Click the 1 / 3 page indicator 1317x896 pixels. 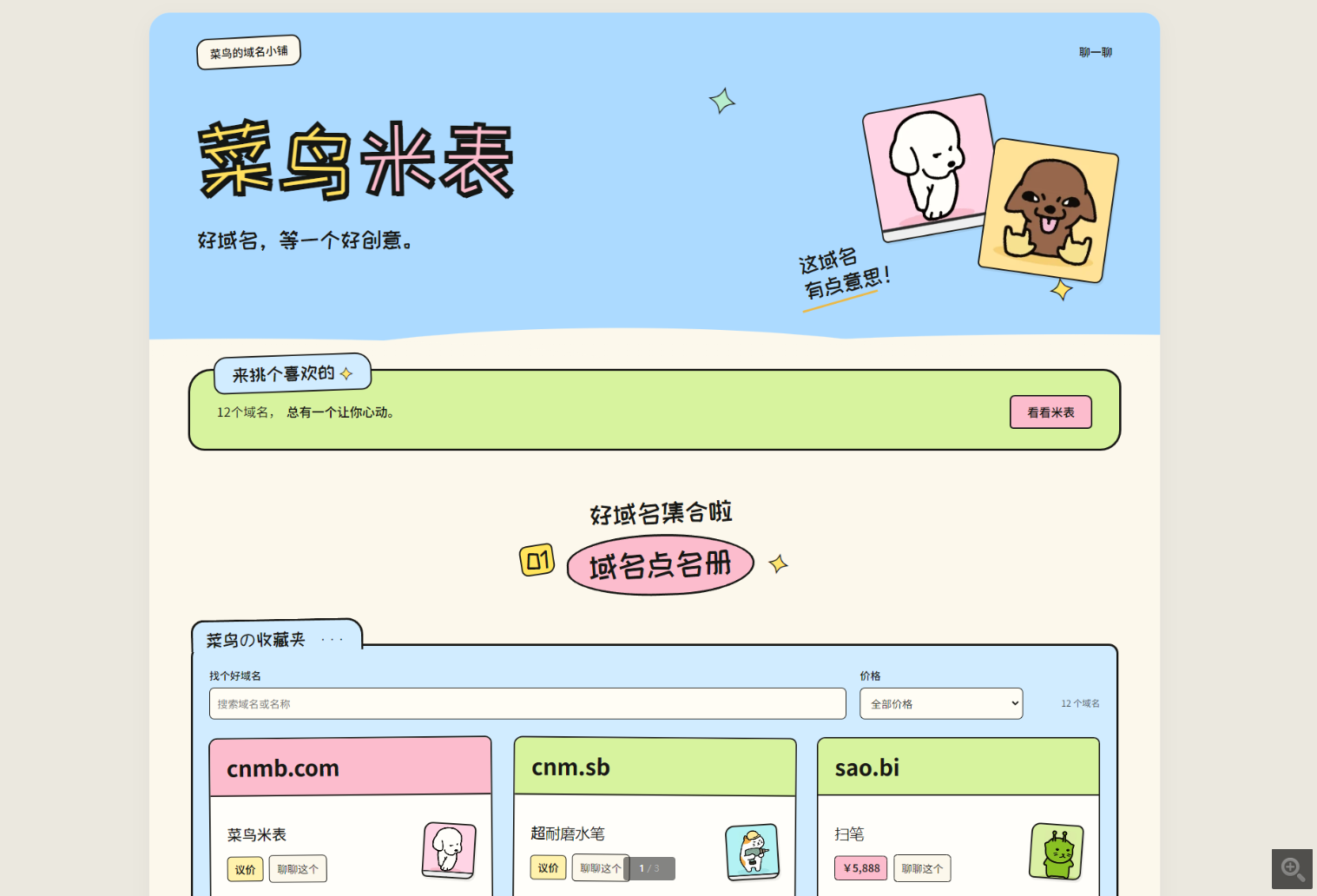(649, 868)
